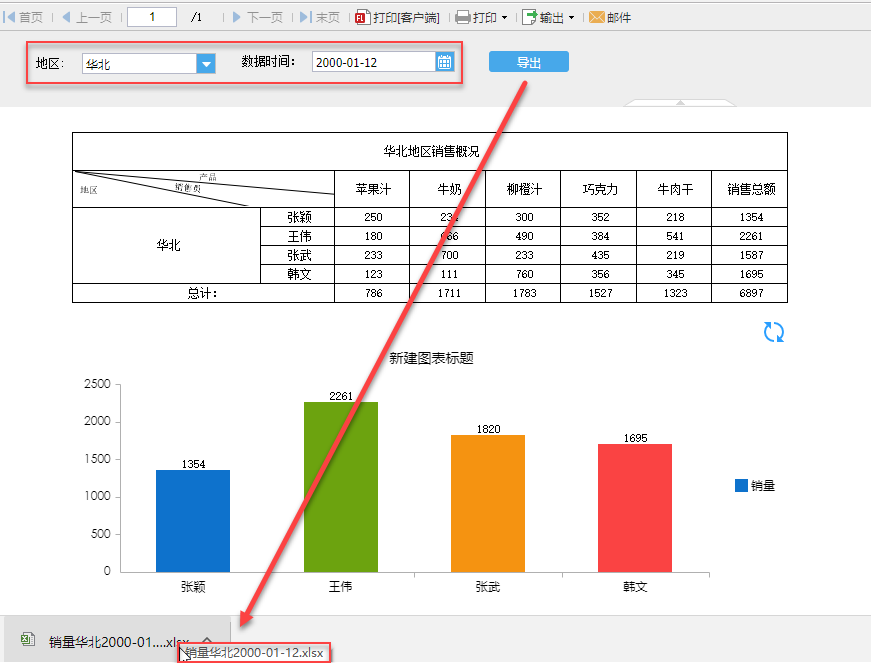Viewport: 871px width, 663px height.
Task: Go to first page (首页)
Action: coord(23,17)
